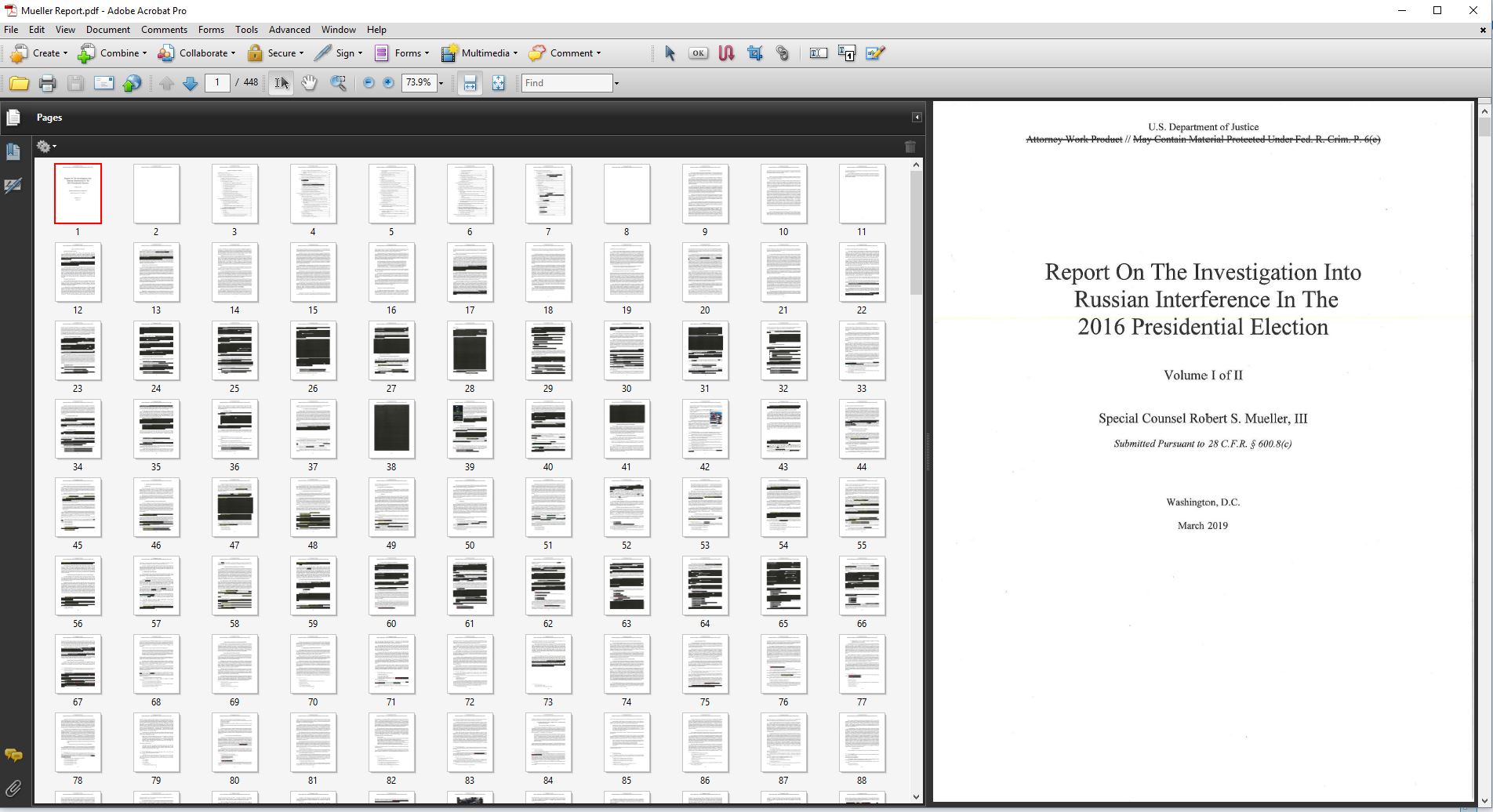
Task: Select the Crop tool icon
Action: 754,53
